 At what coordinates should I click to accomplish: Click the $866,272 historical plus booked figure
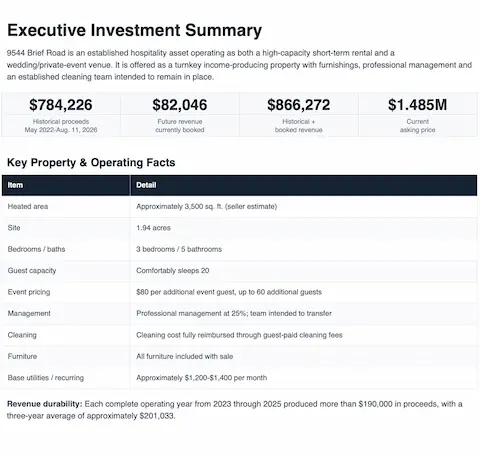click(x=299, y=105)
